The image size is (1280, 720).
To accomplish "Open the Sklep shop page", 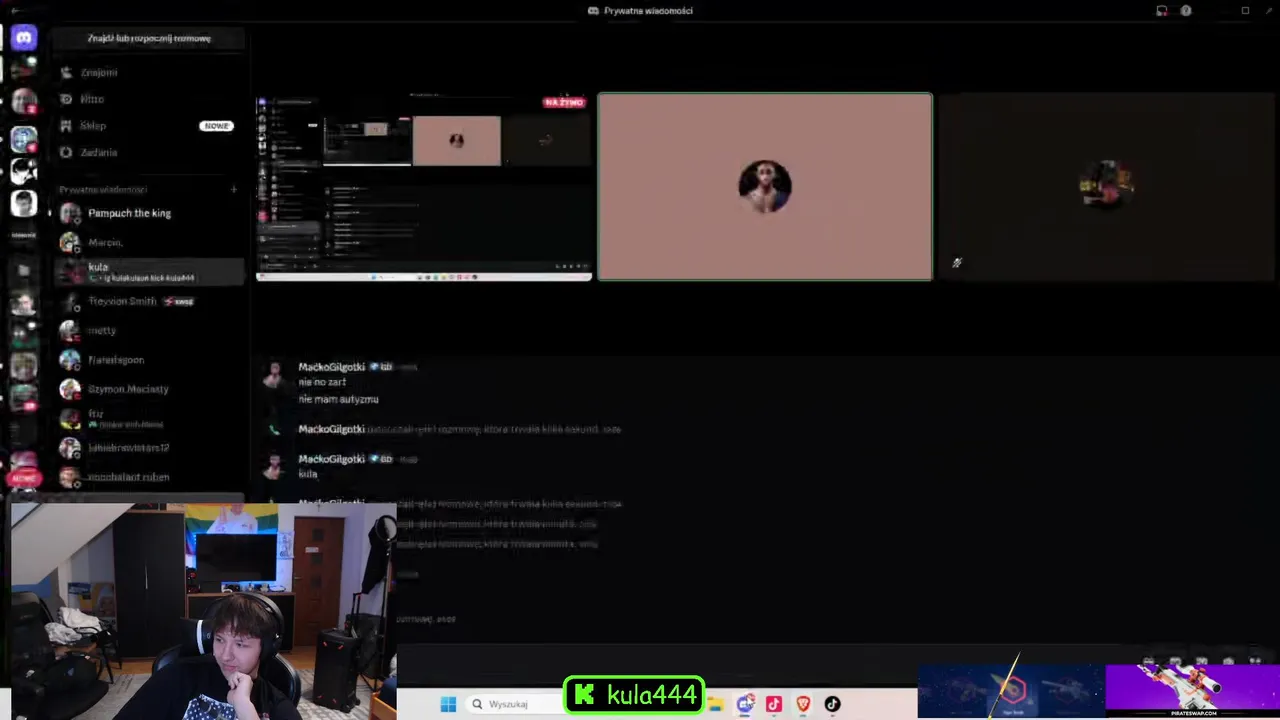I will pyautogui.click(x=148, y=126).
